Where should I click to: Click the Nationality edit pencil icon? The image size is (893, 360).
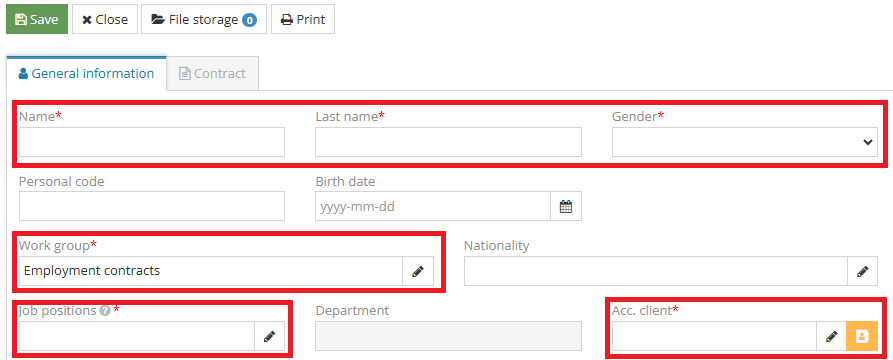(862, 271)
